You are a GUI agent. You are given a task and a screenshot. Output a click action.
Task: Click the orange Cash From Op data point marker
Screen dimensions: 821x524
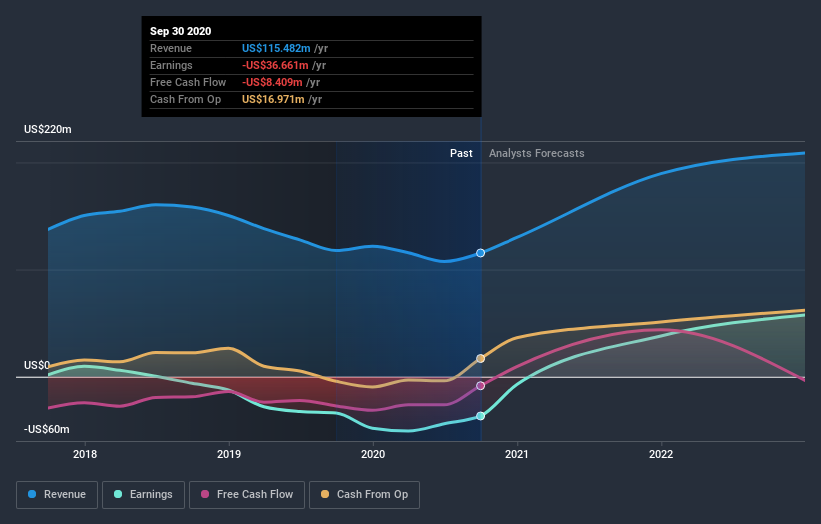point(480,359)
